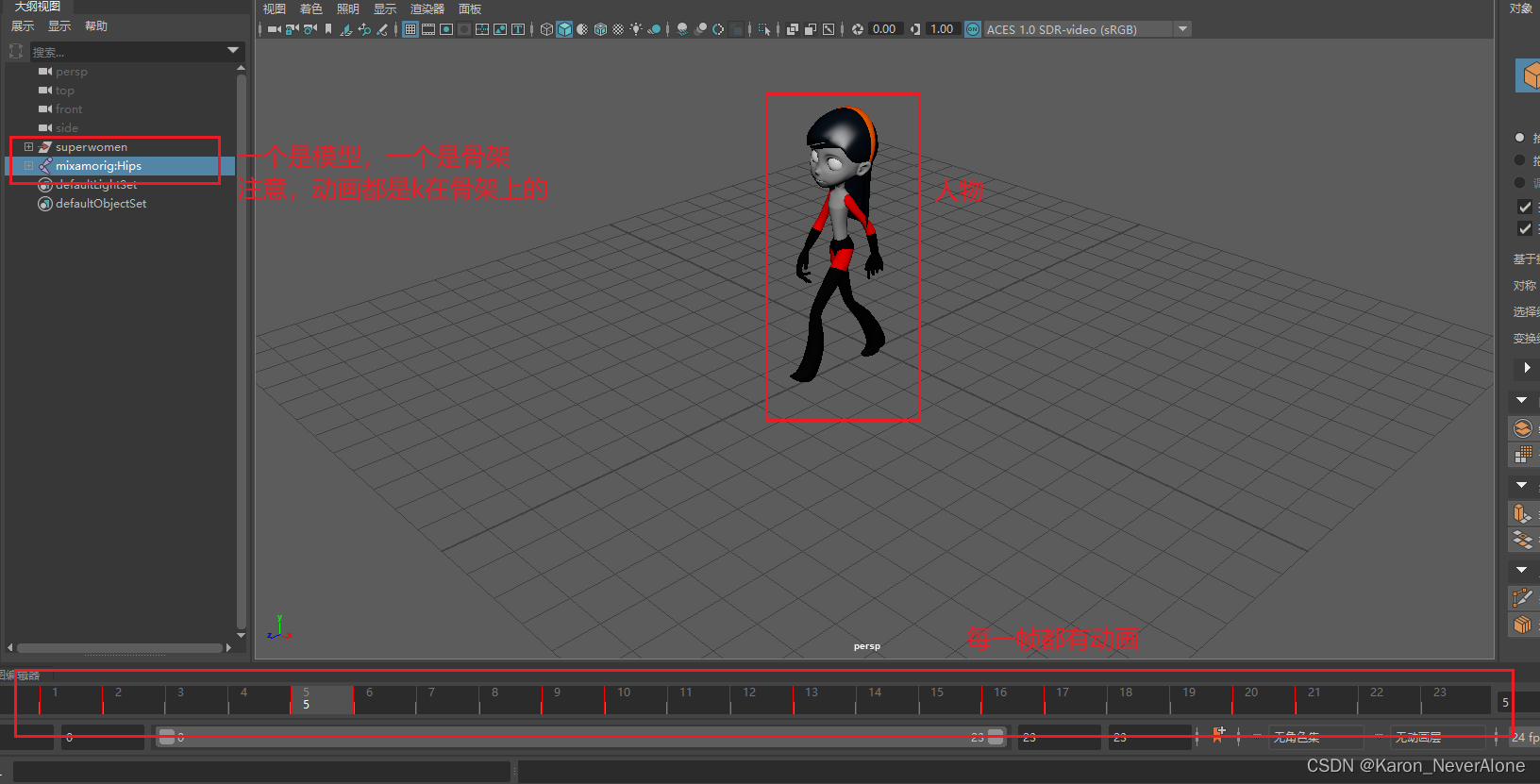
Task: Toggle the Resolution Gate icon
Action: 446,29
